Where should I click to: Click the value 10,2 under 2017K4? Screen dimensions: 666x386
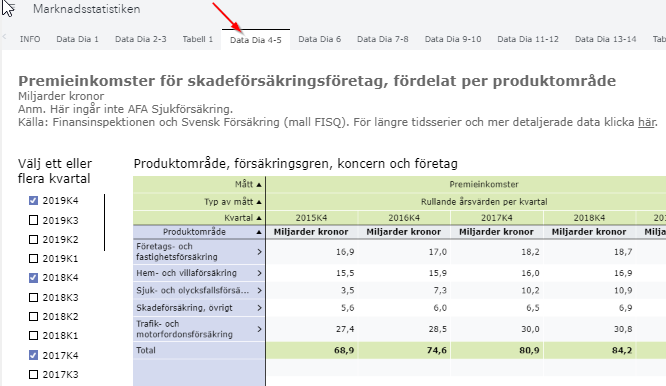click(530, 290)
